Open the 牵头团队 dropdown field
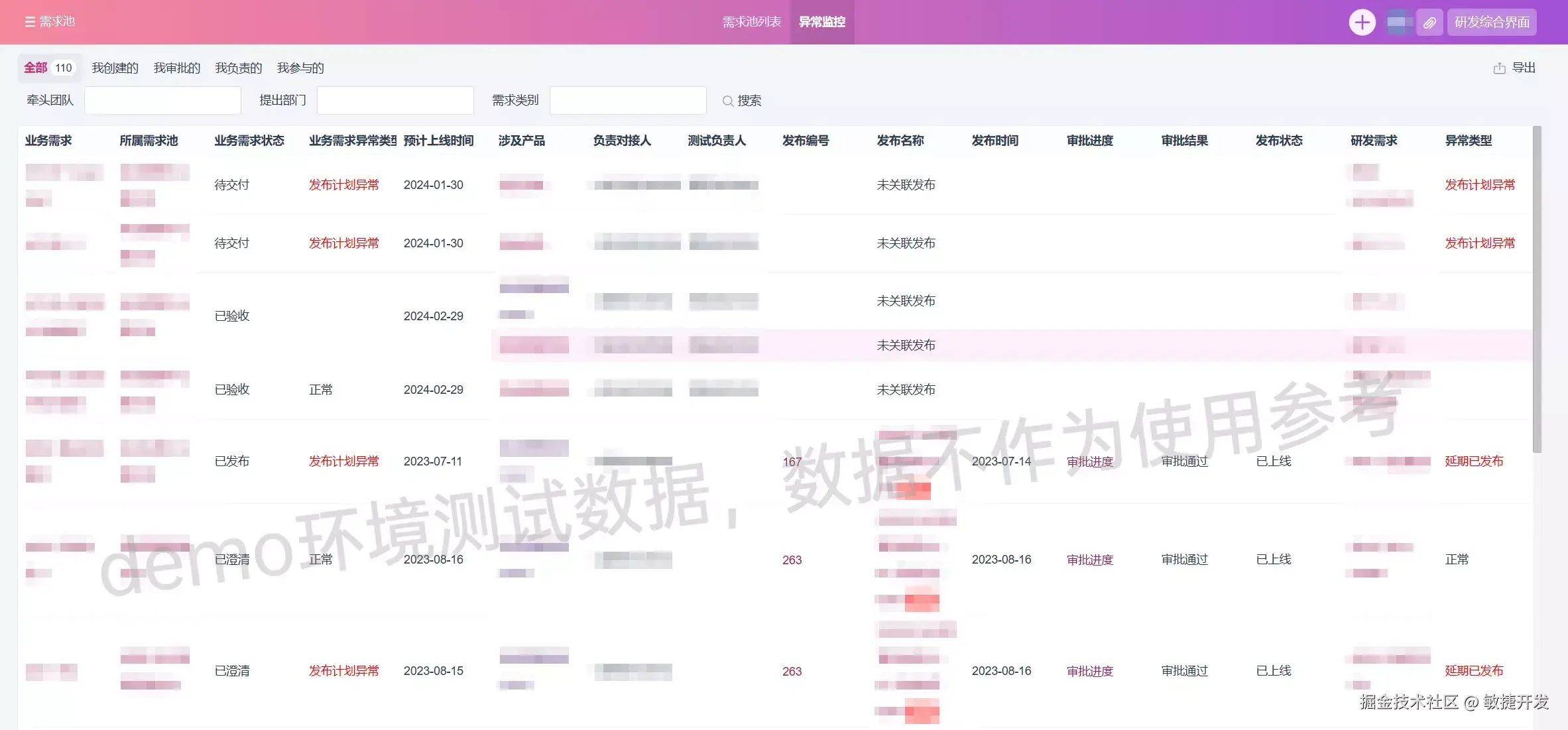Image resolution: width=1568 pixels, height=730 pixels. click(162, 100)
